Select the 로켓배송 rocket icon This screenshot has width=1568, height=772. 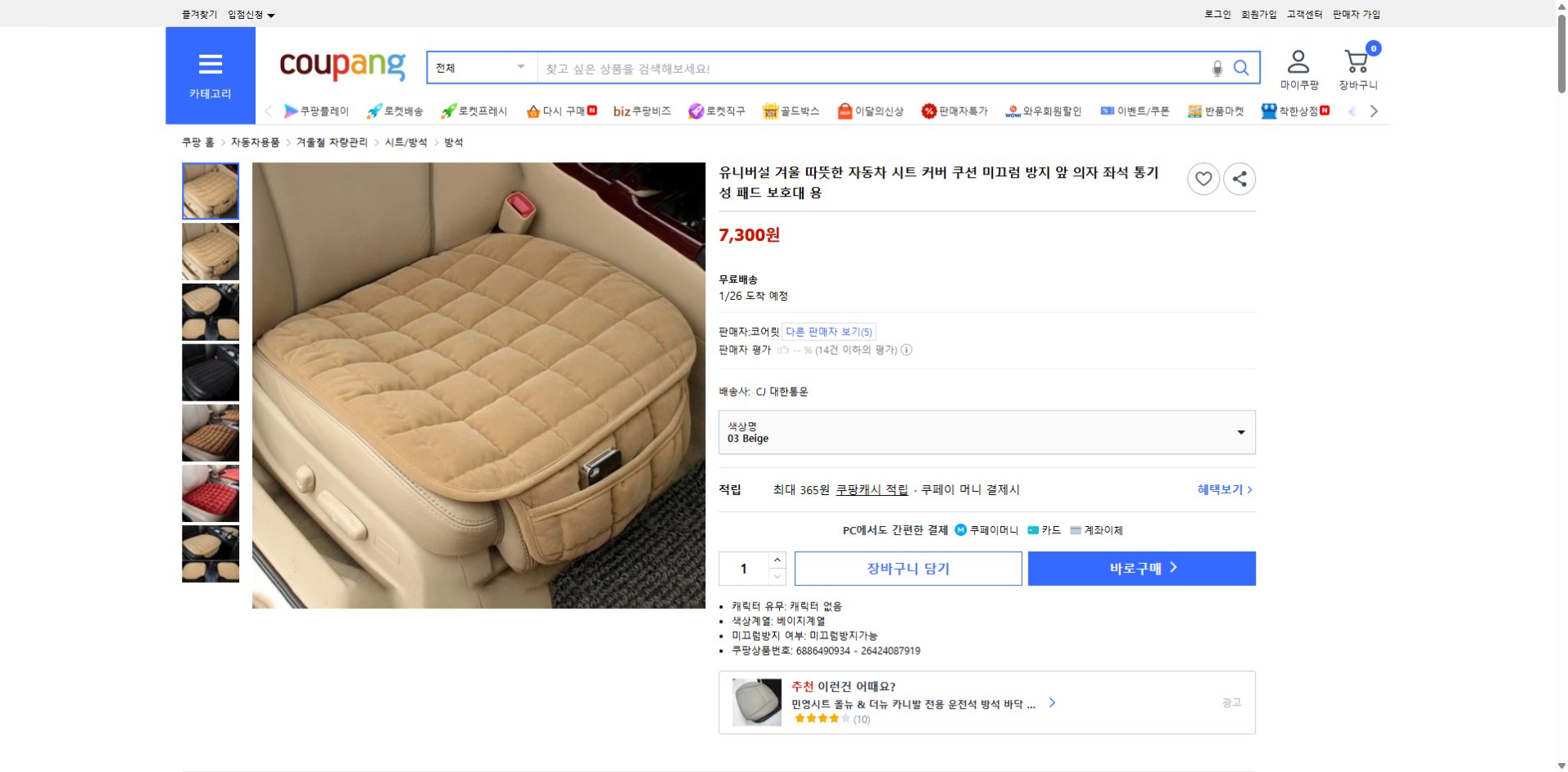(373, 111)
